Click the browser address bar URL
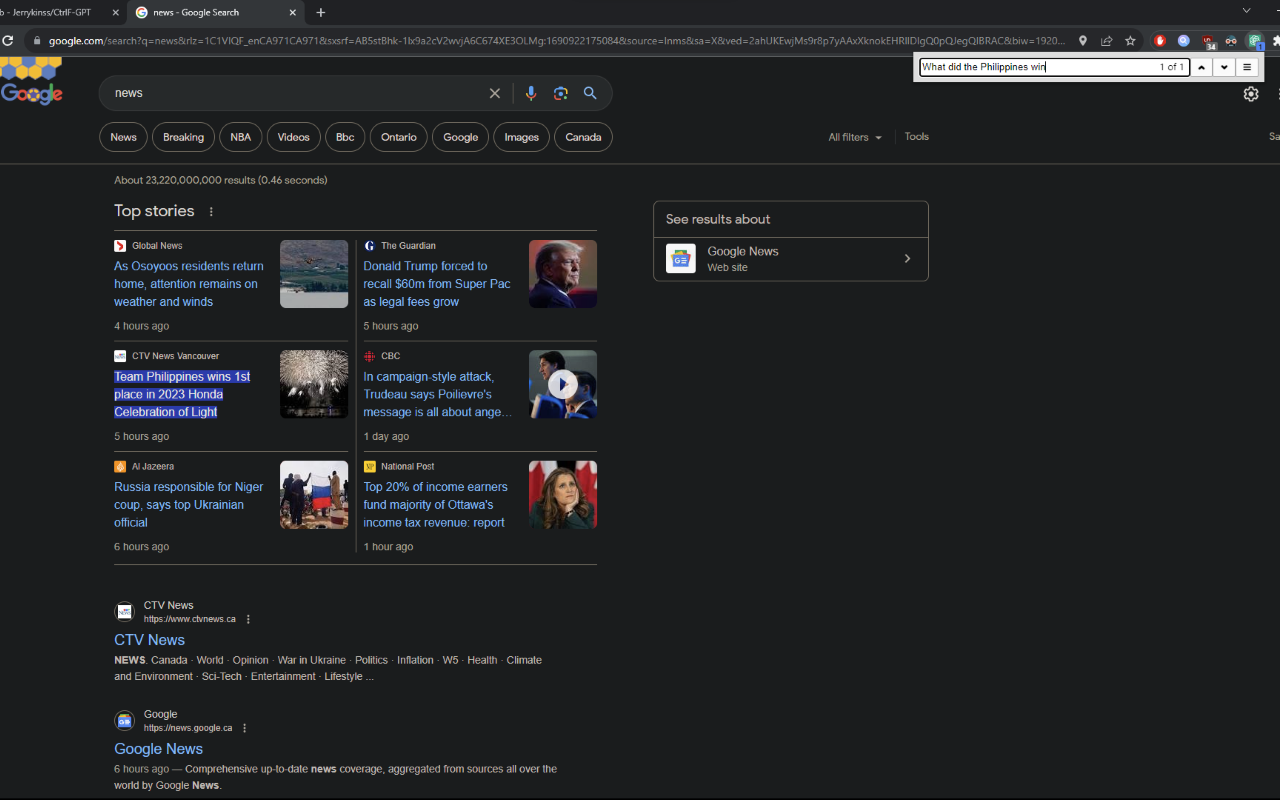Viewport: 1280px width, 800px height. coord(556,41)
